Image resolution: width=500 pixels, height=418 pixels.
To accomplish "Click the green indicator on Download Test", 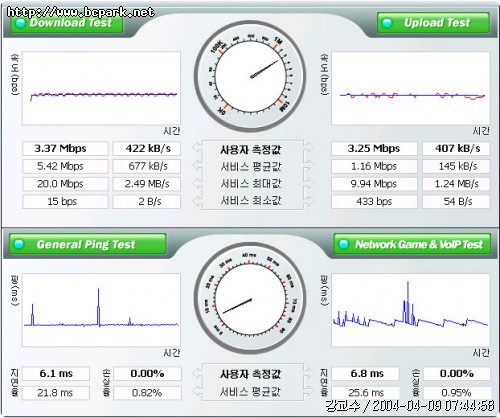I will (21, 23).
